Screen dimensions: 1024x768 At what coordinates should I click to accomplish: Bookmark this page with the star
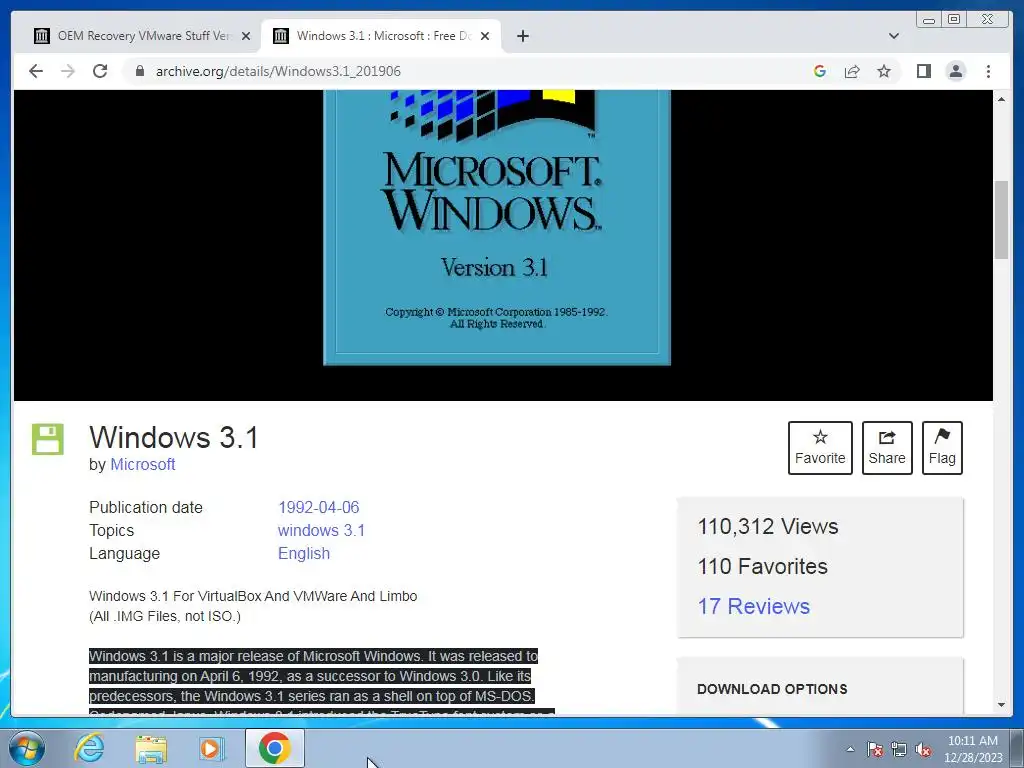(x=884, y=71)
